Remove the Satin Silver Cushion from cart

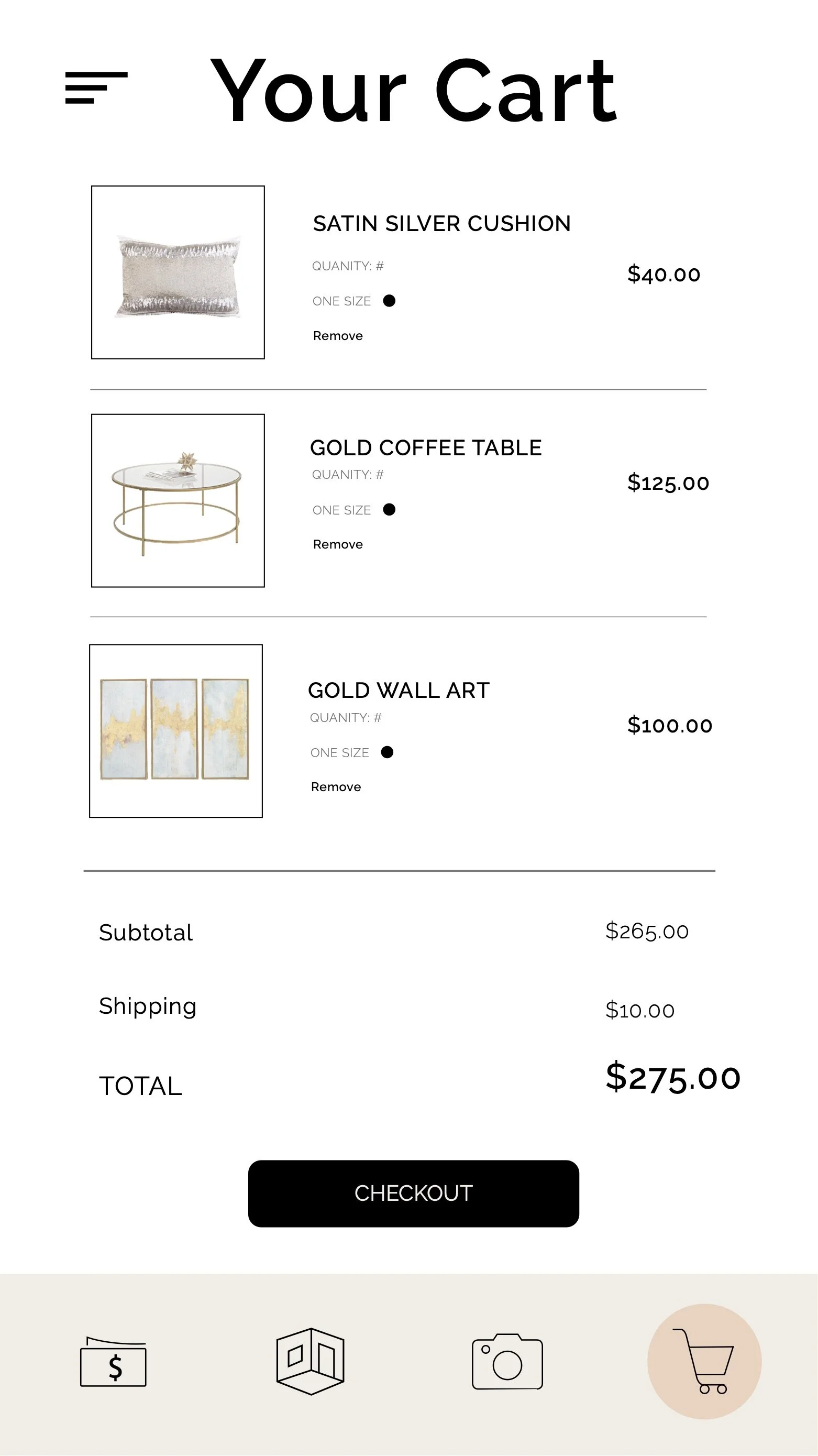[338, 336]
